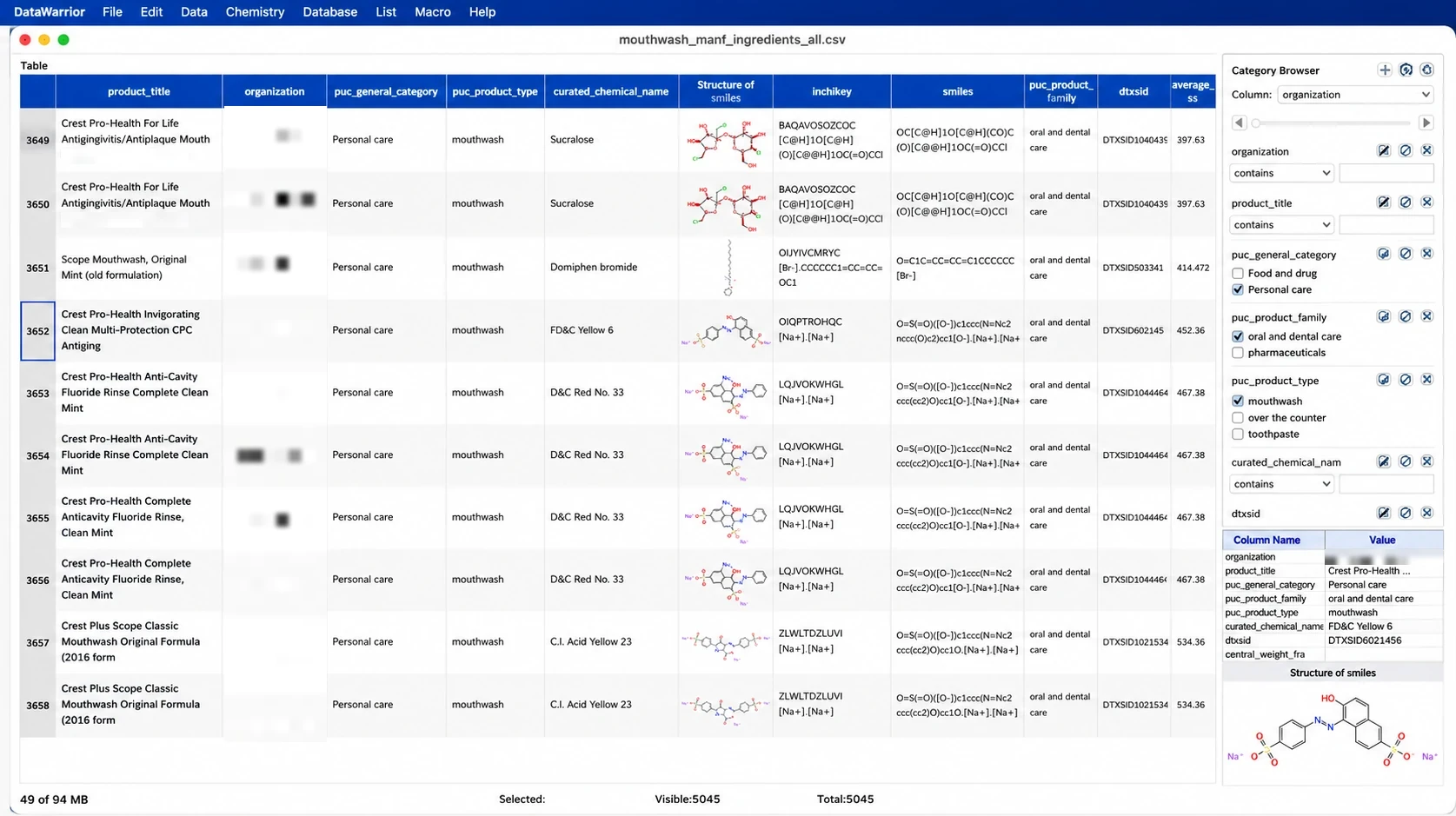The height and width of the screenshot is (816, 1456).
Task: Click the category browser slider handle
Action: pyautogui.click(x=1255, y=123)
